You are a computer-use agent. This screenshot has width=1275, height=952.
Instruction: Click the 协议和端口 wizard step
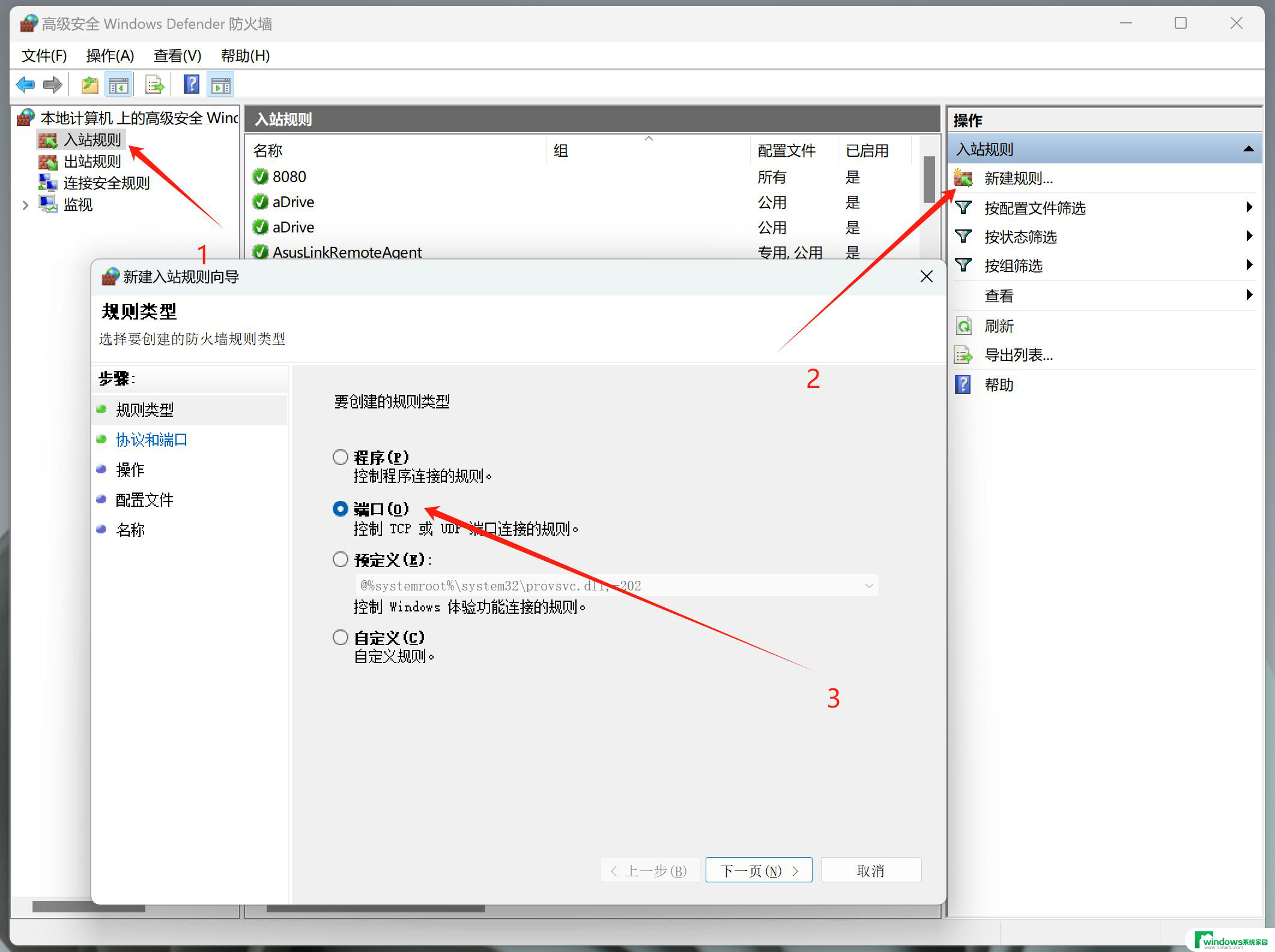click(x=151, y=440)
